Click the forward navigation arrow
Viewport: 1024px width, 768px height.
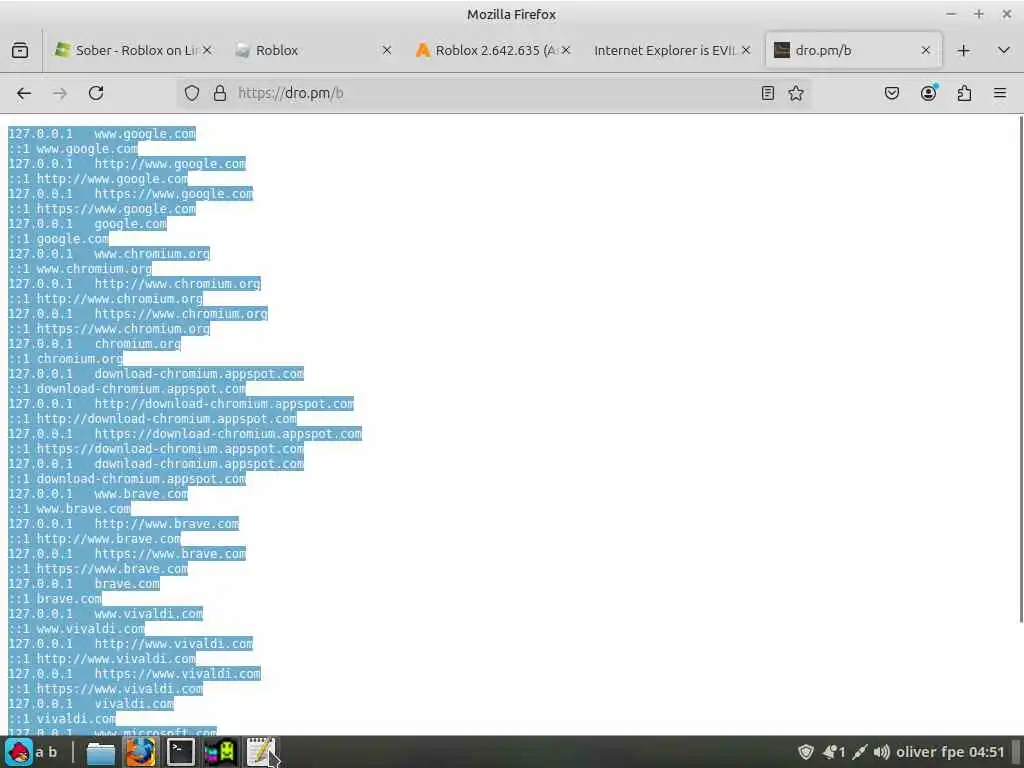click(x=60, y=93)
